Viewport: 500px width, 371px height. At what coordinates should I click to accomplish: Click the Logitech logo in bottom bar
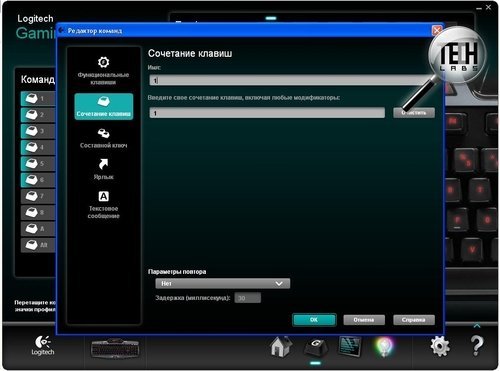[x=43, y=345]
